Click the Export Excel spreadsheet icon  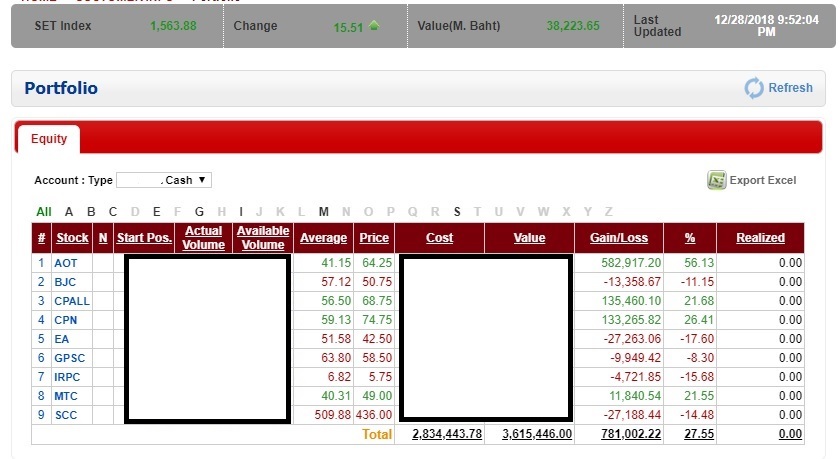click(x=716, y=180)
